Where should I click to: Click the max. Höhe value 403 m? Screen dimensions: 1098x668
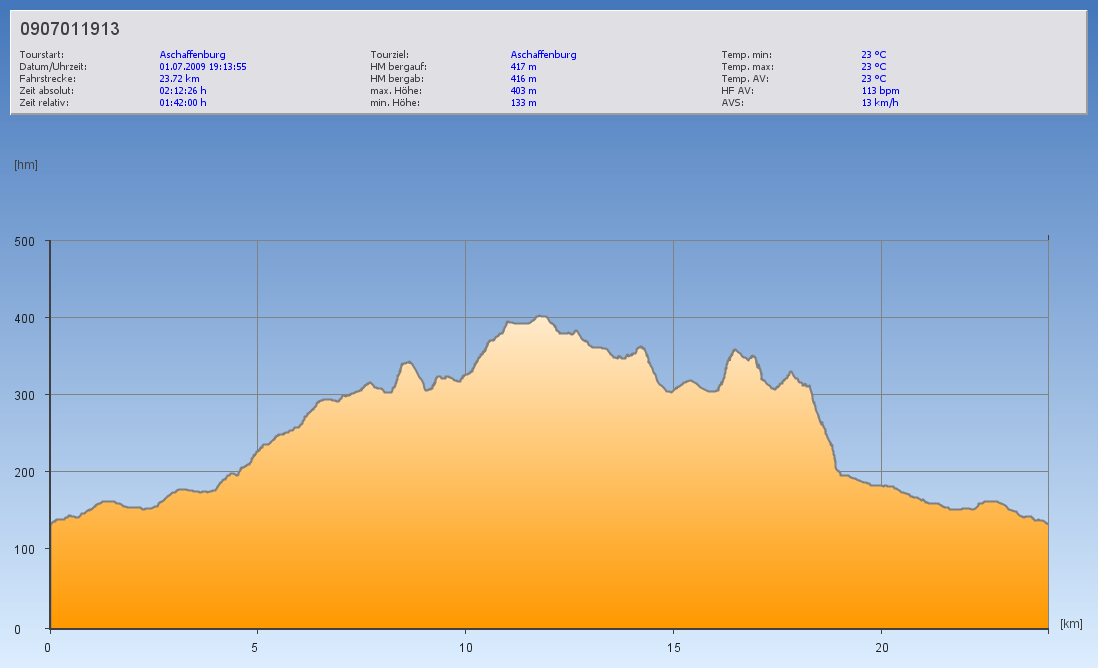pyautogui.click(x=523, y=90)
